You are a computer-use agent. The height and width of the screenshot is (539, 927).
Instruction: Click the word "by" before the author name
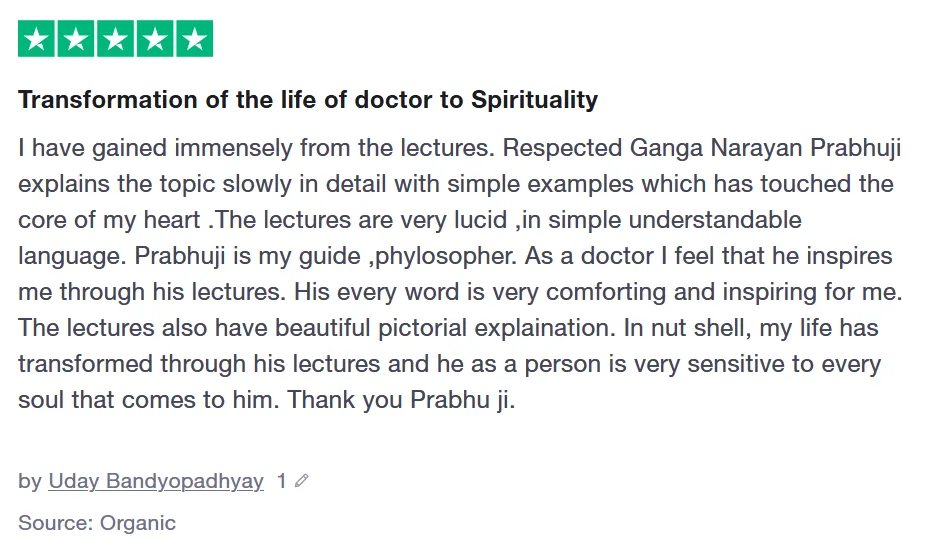point(29,481)
